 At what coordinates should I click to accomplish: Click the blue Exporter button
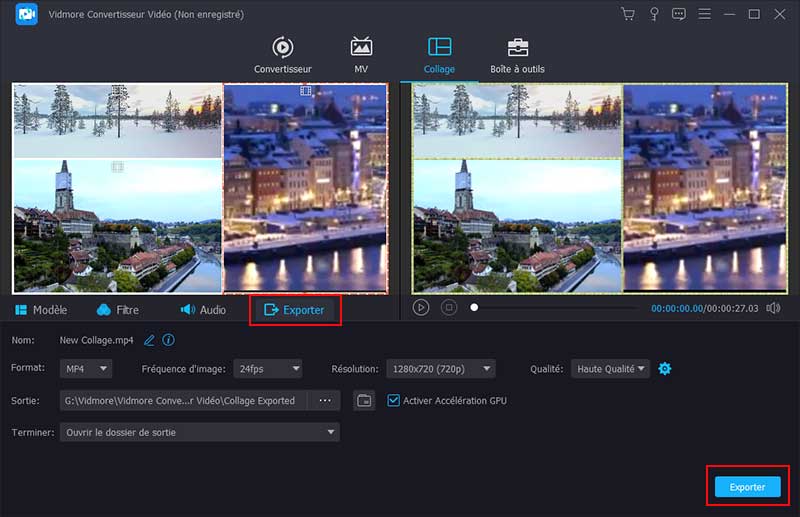pyautogui.click(x=747, y=487)
